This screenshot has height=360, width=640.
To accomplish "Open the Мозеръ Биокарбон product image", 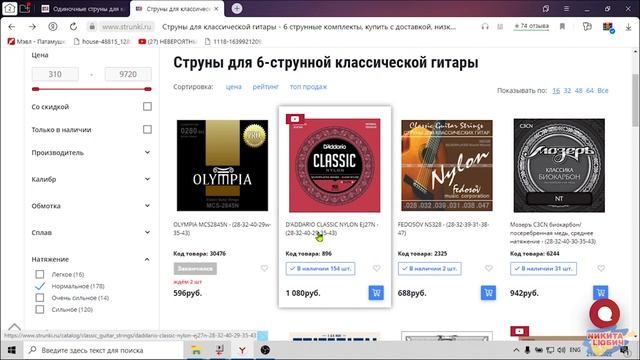I will pyautogui.click(x=559, y=165).
